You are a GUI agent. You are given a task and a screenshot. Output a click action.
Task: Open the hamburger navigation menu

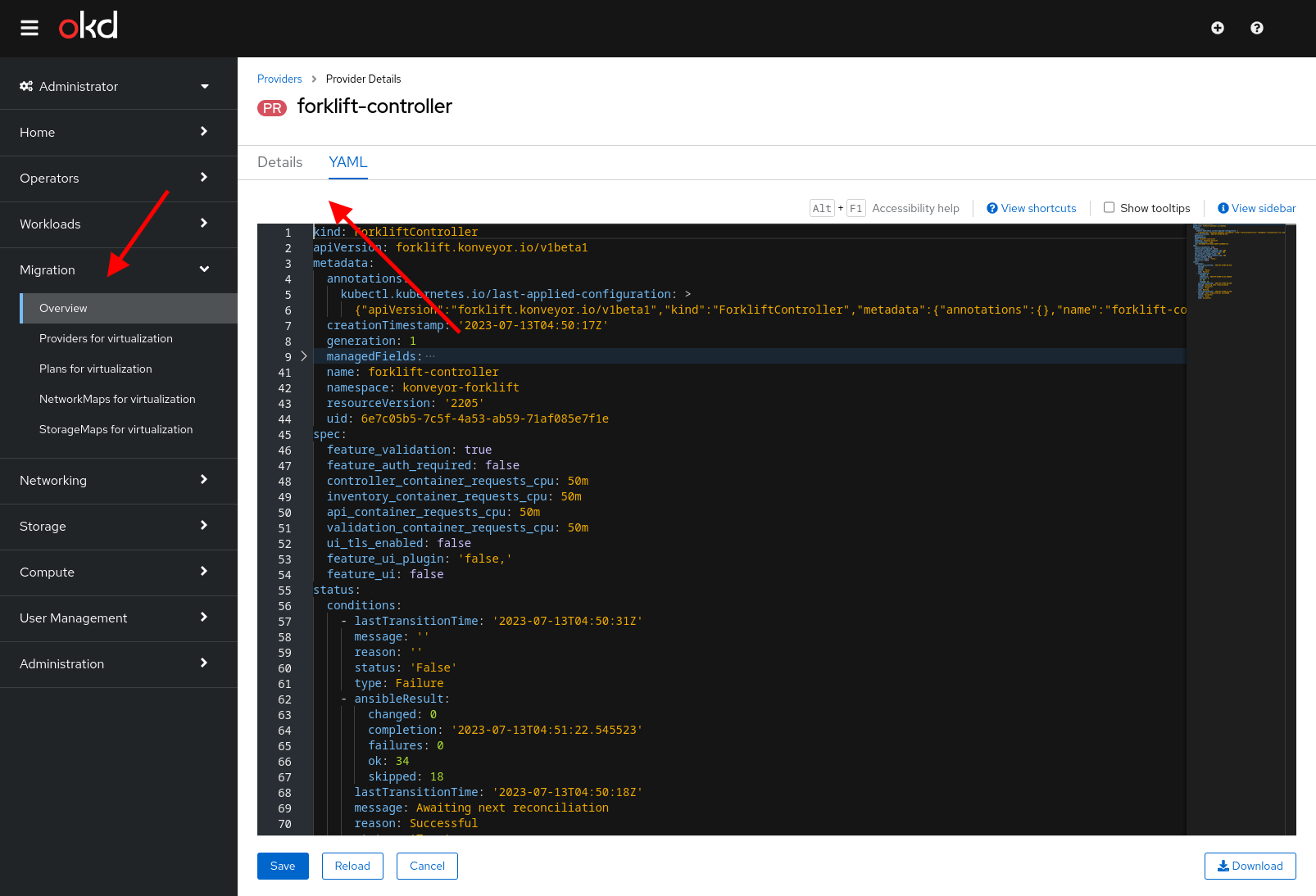[29, 29]
